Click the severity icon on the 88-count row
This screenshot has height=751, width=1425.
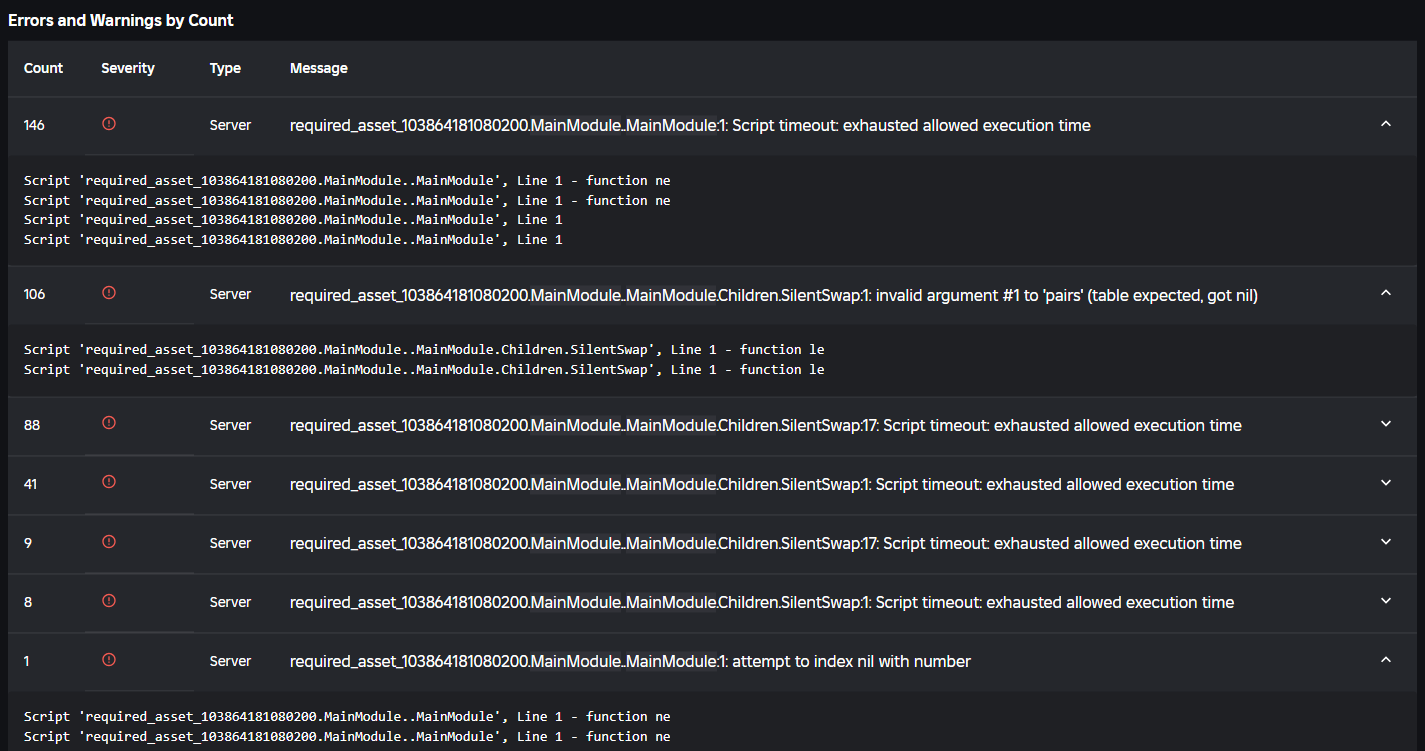108,423
